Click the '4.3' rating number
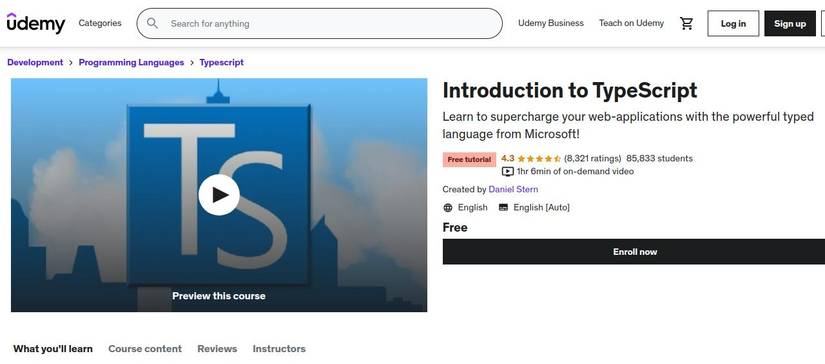Screen dimensions: 825x364 pos(508,158)
